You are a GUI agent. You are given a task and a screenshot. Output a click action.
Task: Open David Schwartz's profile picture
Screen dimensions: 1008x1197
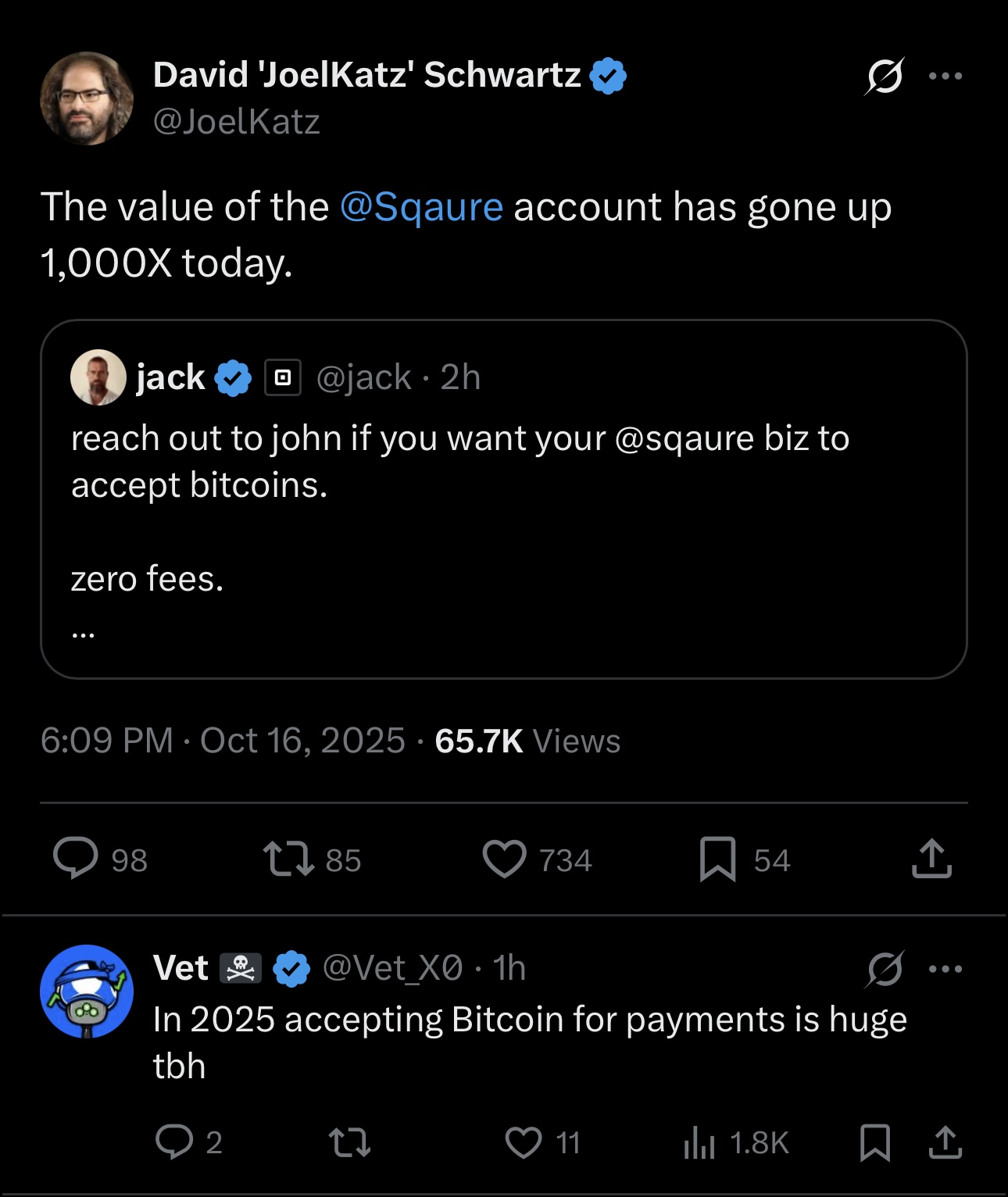coord(87,98)
